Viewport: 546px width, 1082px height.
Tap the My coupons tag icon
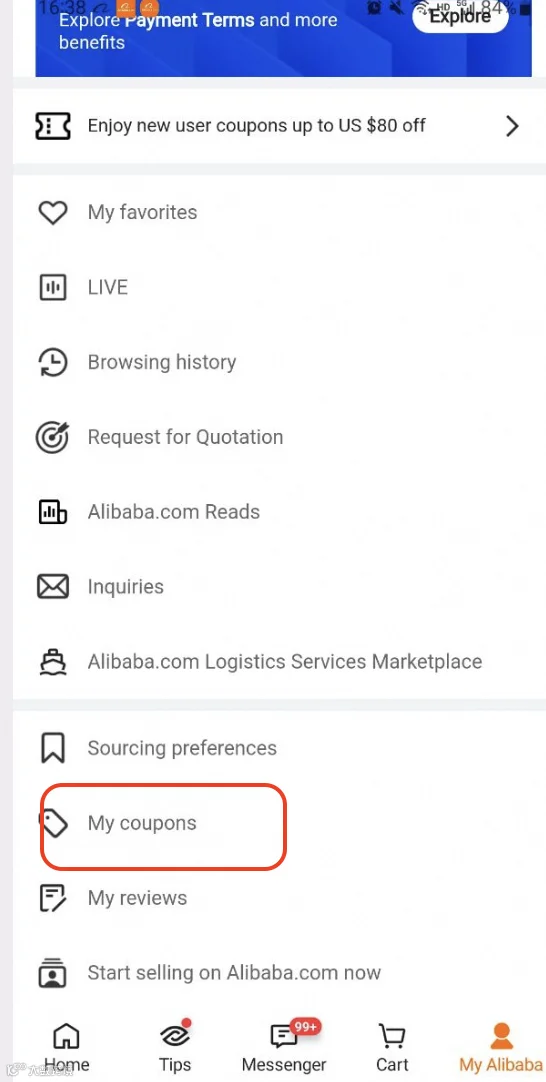(54, 823)
